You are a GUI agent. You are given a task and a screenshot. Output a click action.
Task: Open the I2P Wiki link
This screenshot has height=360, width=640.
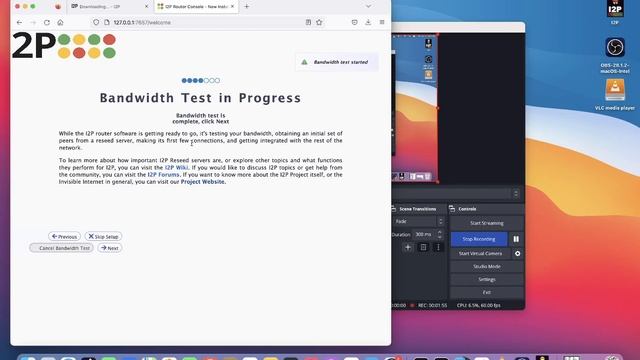(x=176, y=167)
